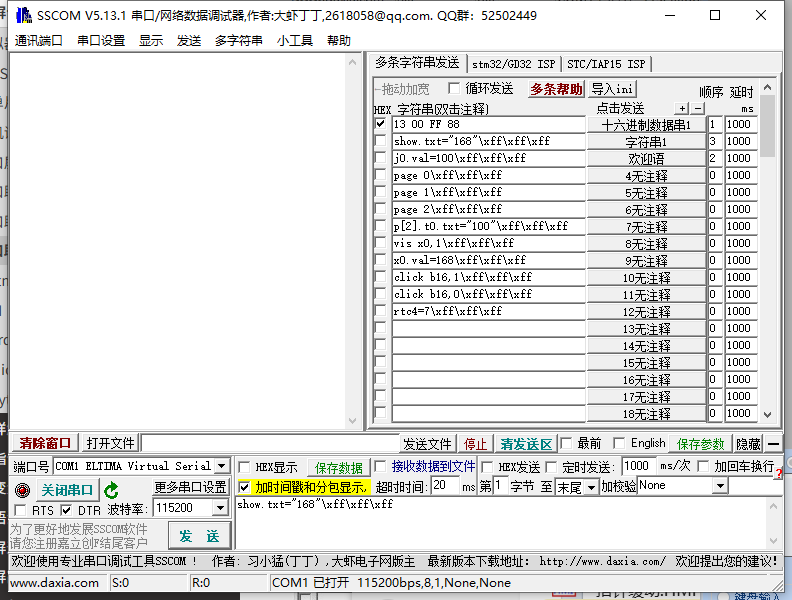The width and height of the screenshot is (792, 600).
Task: Toggle the HEX发送 checkbox
Action: [487, 467]
